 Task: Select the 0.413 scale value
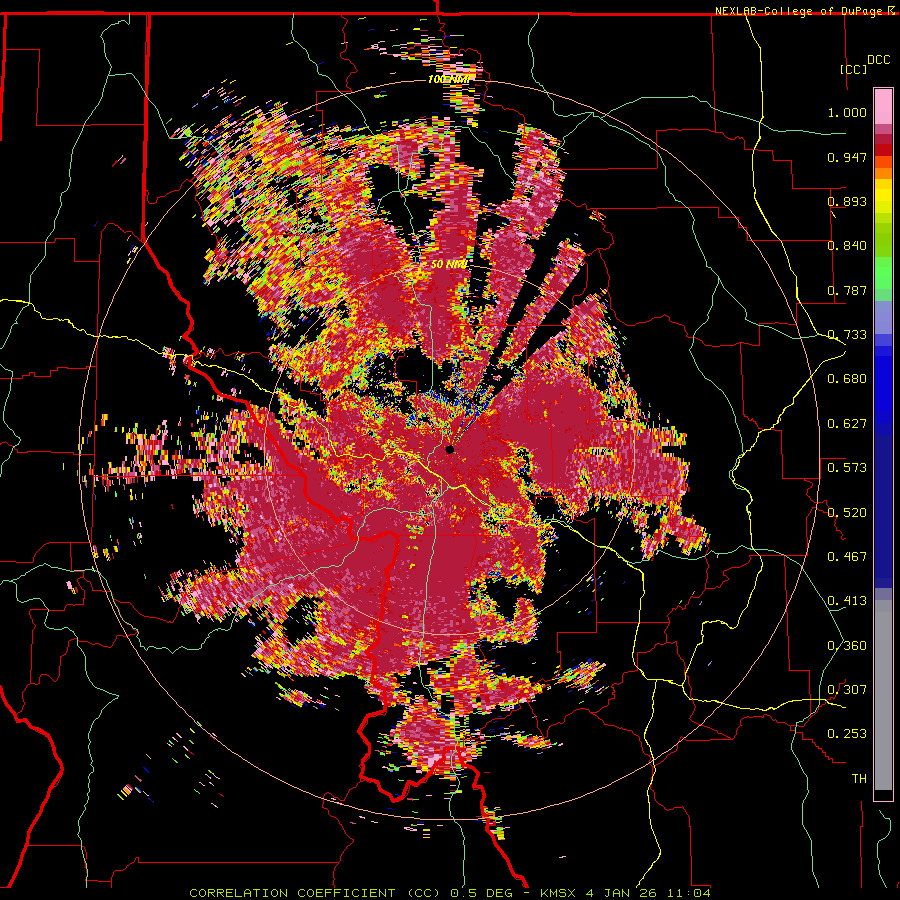coord(847,601)
